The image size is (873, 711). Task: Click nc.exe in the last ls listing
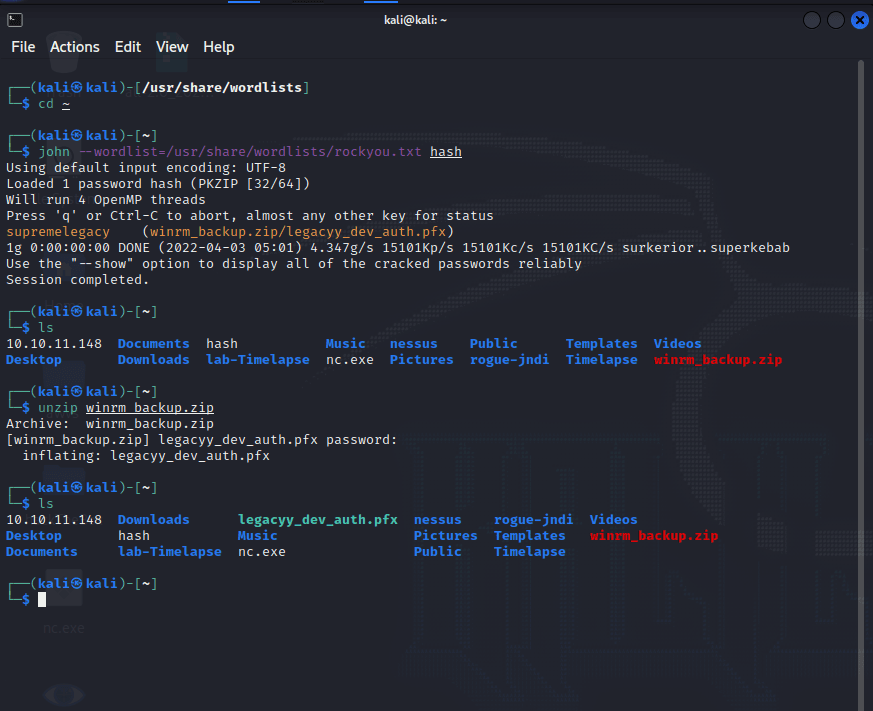point(262,552)
